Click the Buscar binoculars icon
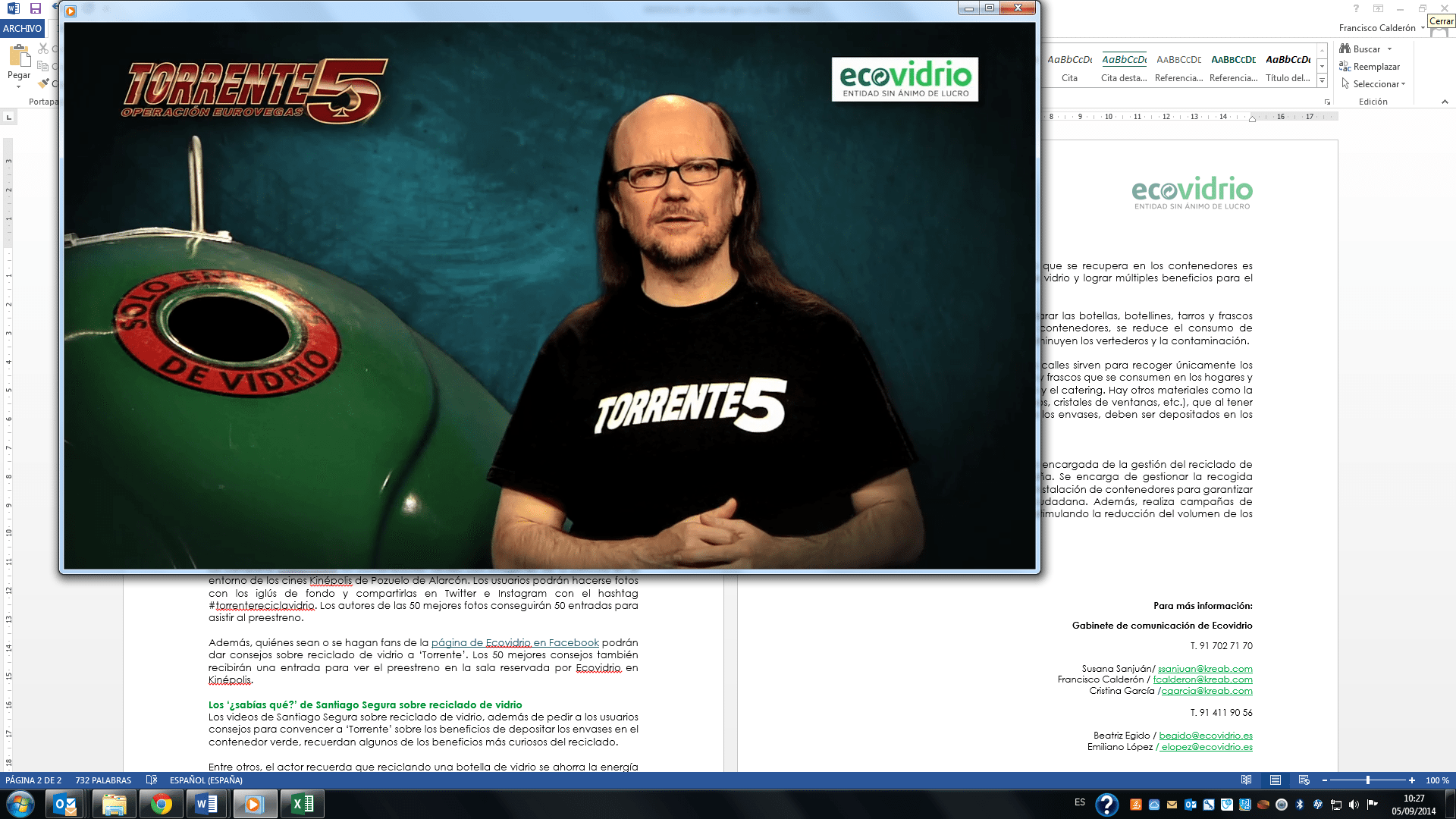 (1345, 49)
